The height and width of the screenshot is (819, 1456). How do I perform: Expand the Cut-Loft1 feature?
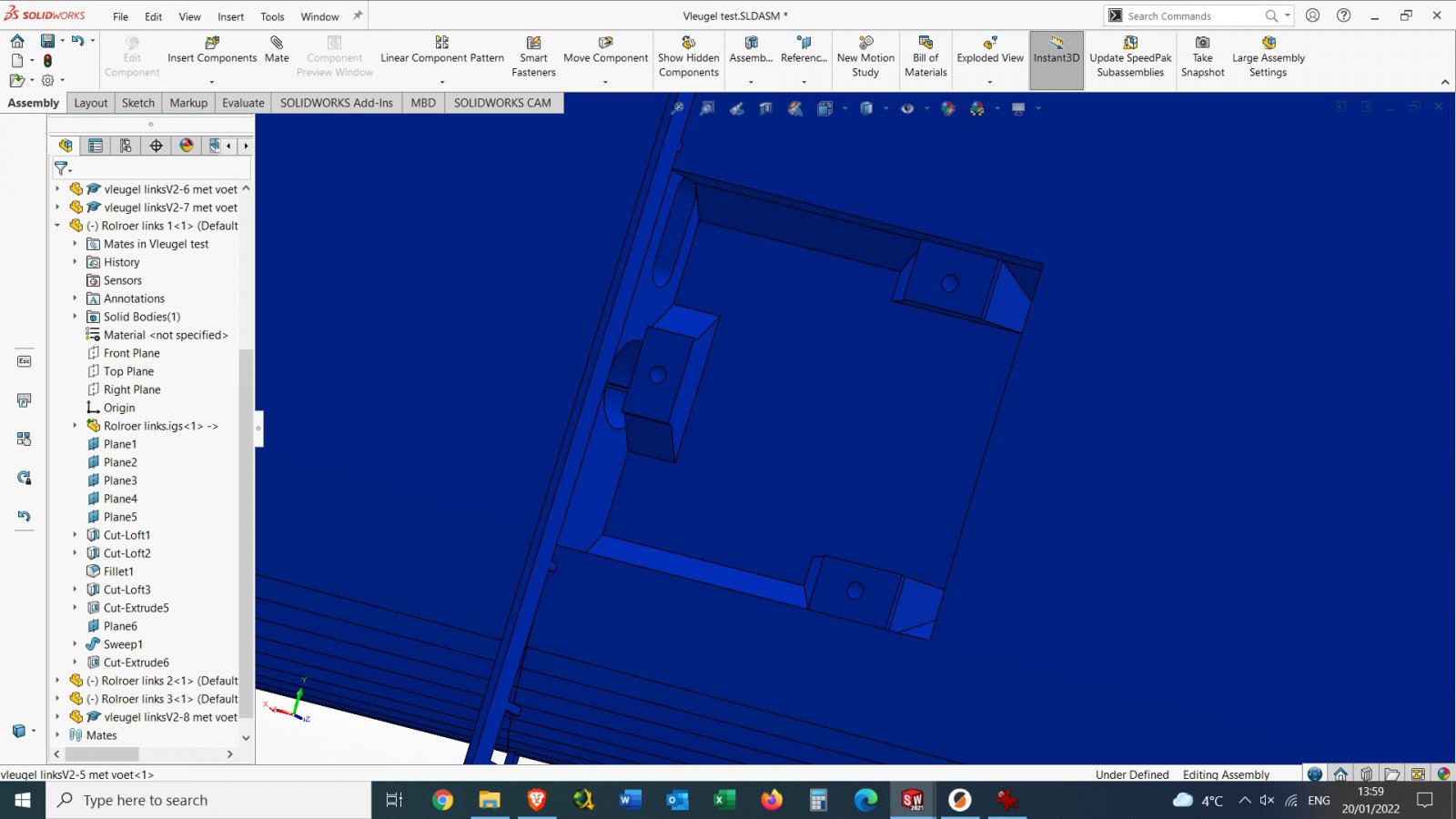tap(76, 535)
